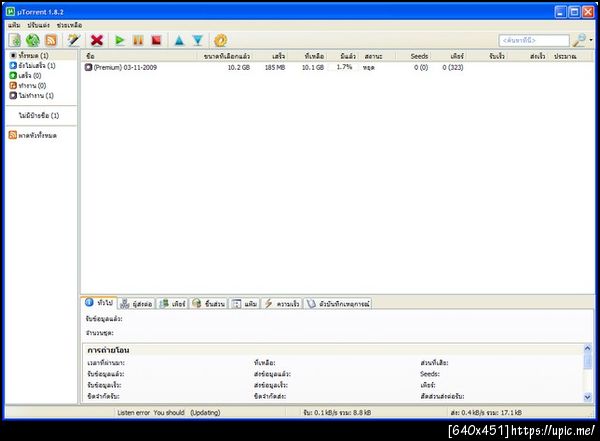Viewport: 600px width, 441px height.
Task: Switch to the Logger tab
Action: [x=338, y=304]
